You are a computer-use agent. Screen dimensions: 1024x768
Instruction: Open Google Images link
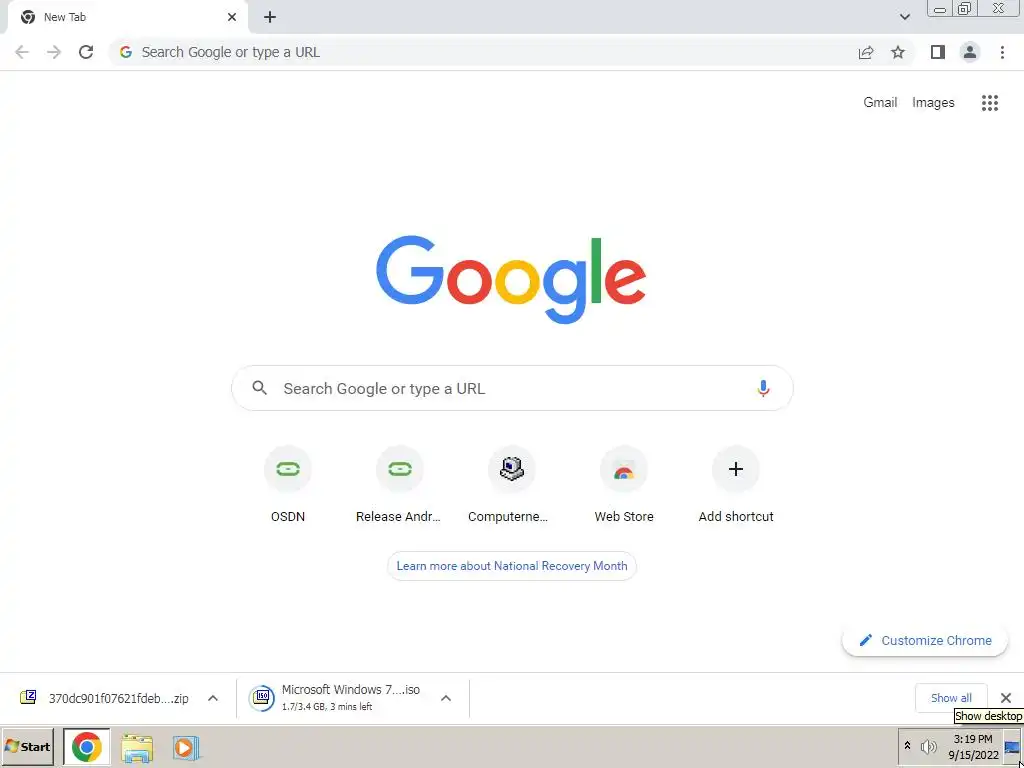[933, 103]
